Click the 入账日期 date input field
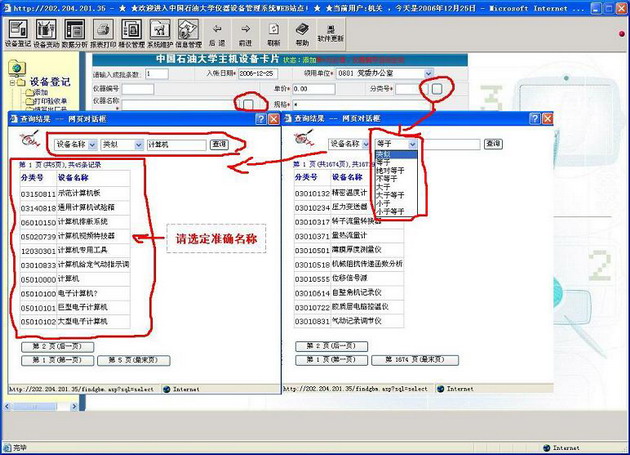 [255, 74]
